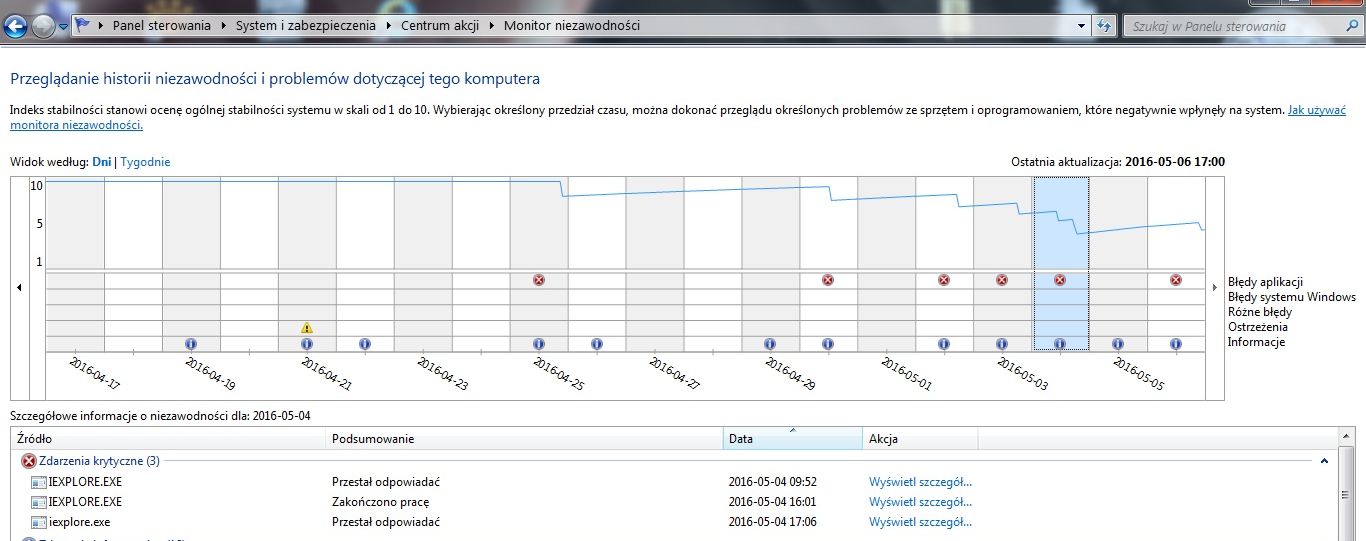Open the recent pages dropdown next to navigation arrows
The image size is (1366, 541).
pyautogui.click(x=63, y=27)
